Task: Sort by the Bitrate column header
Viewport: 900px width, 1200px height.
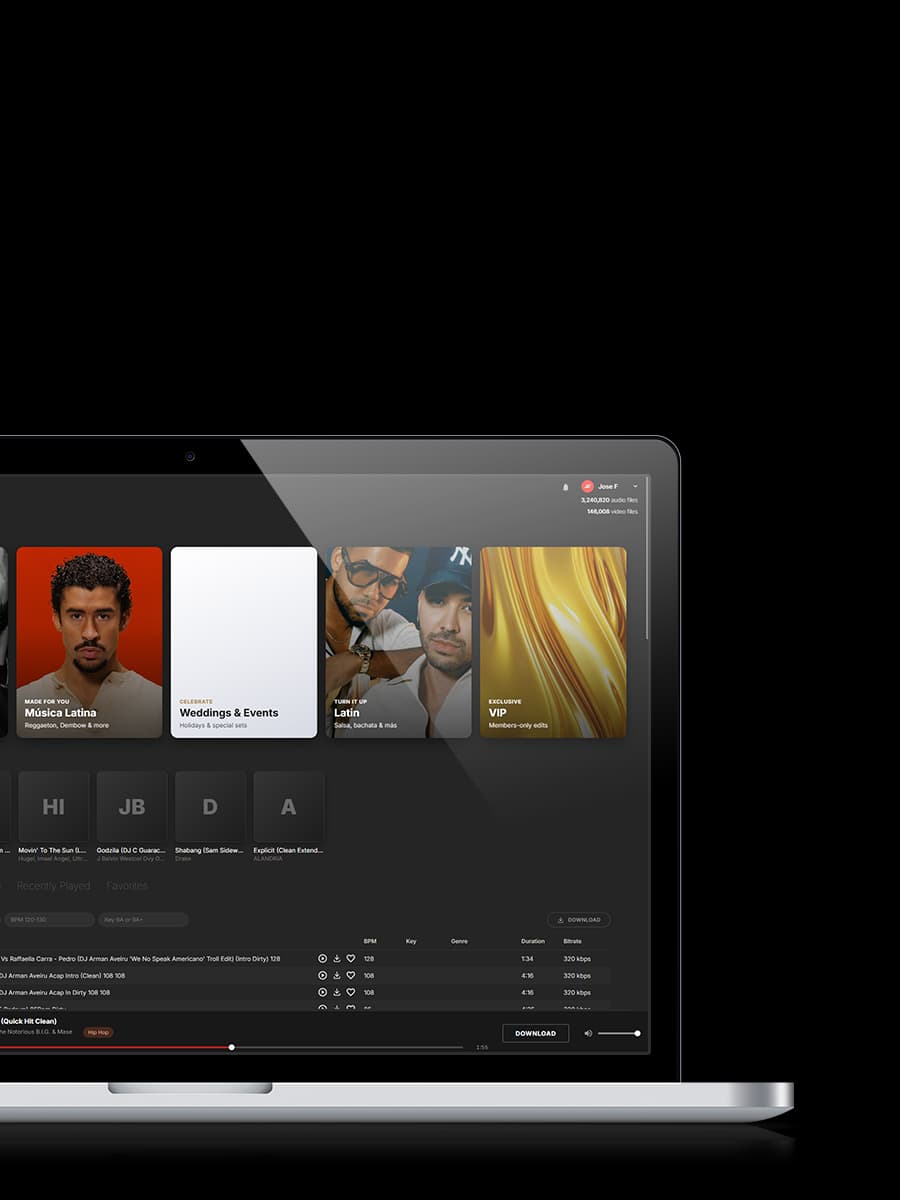Action: pyautogui.click(x=572, y=941)
